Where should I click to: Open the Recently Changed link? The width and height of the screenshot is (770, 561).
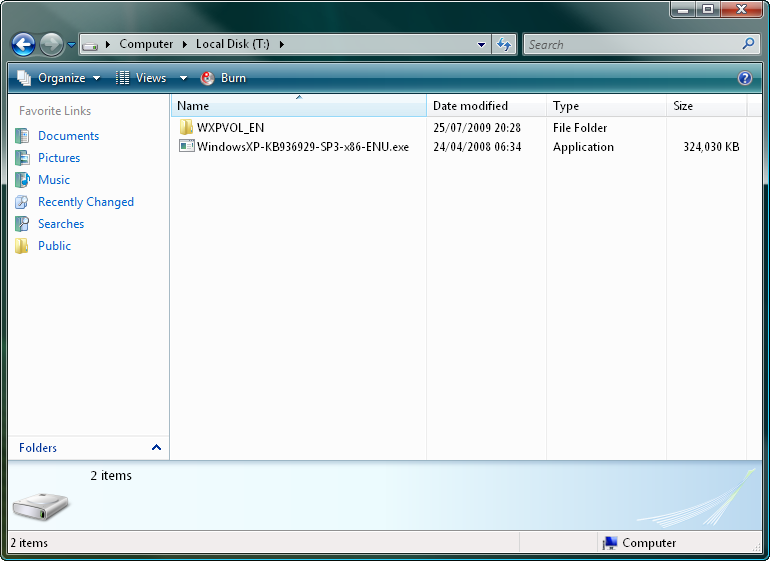pos(86,202)
